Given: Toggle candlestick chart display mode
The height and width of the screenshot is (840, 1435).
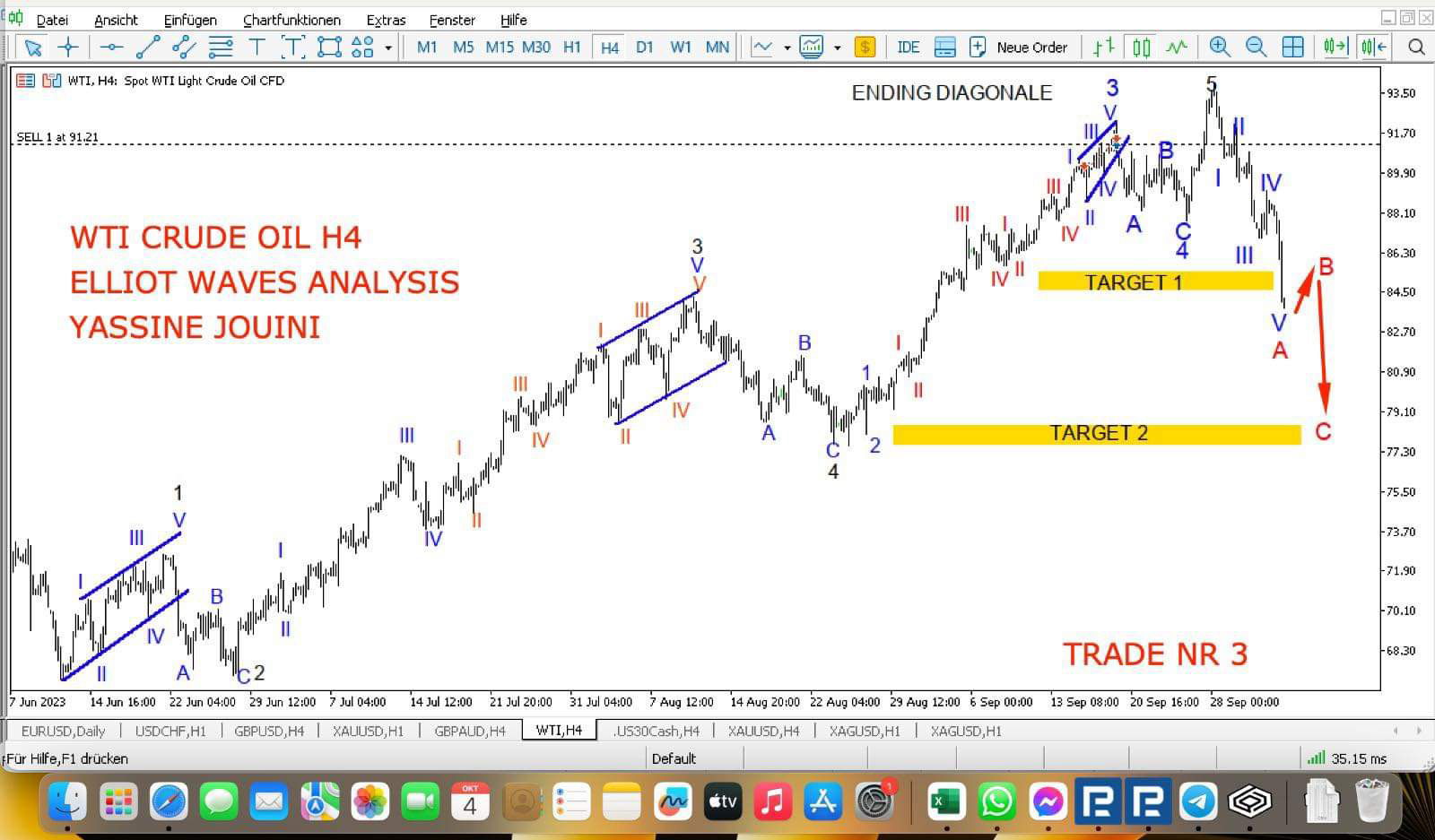Looking at the screenshot, I should 1141,48.
